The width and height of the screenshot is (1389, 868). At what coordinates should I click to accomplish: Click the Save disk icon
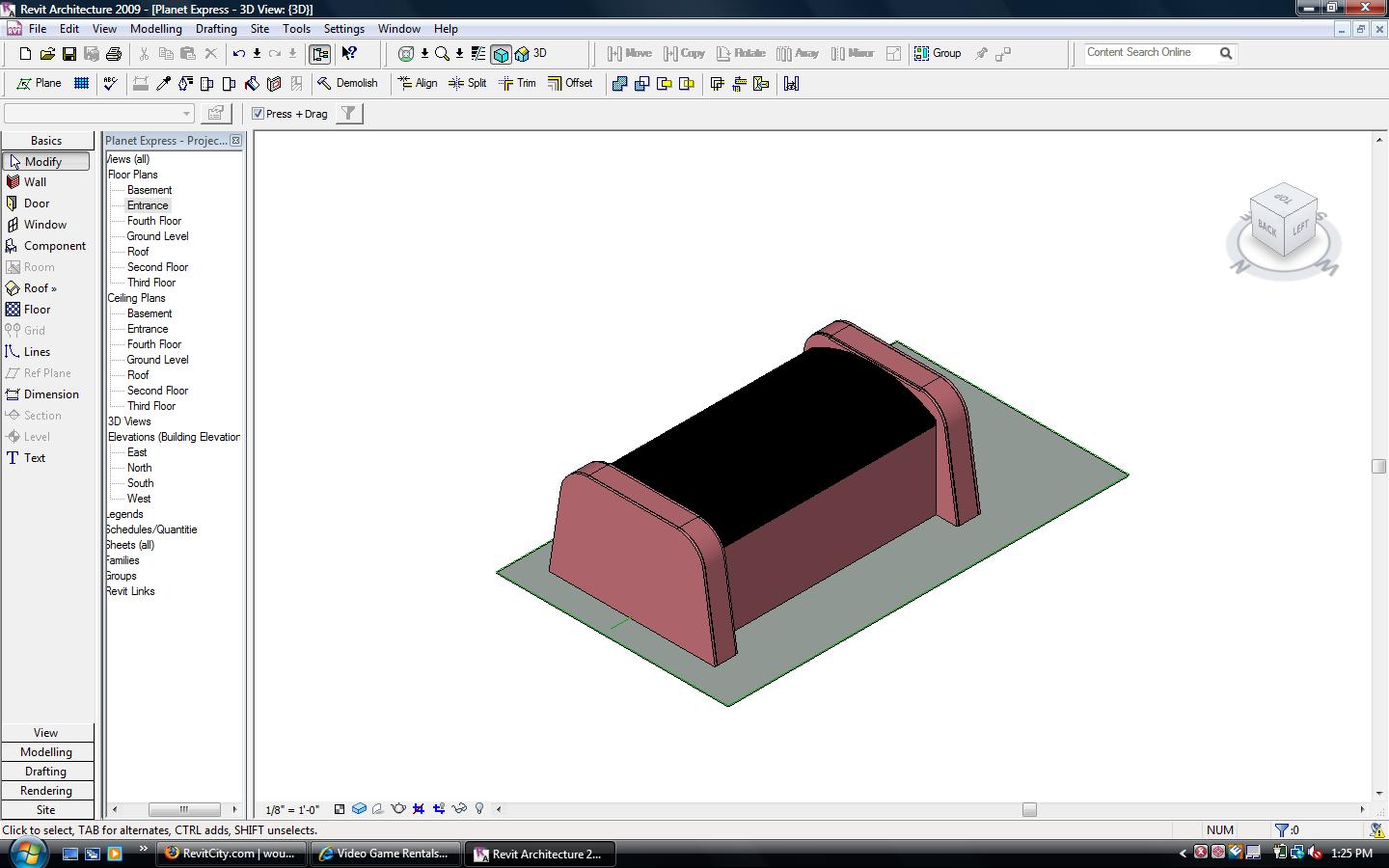coord(69,54)
